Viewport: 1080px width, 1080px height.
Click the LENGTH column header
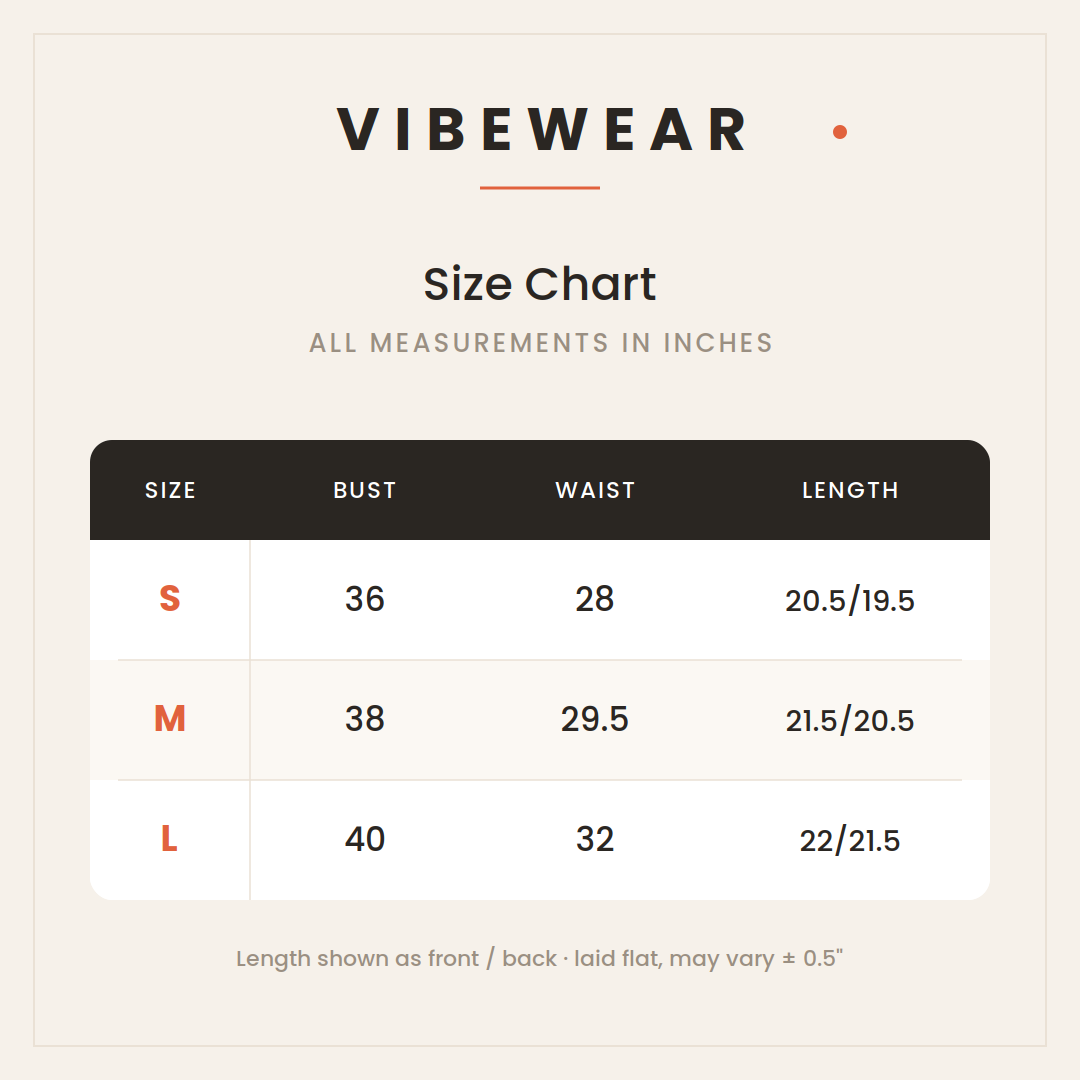[x=851, y=490]
